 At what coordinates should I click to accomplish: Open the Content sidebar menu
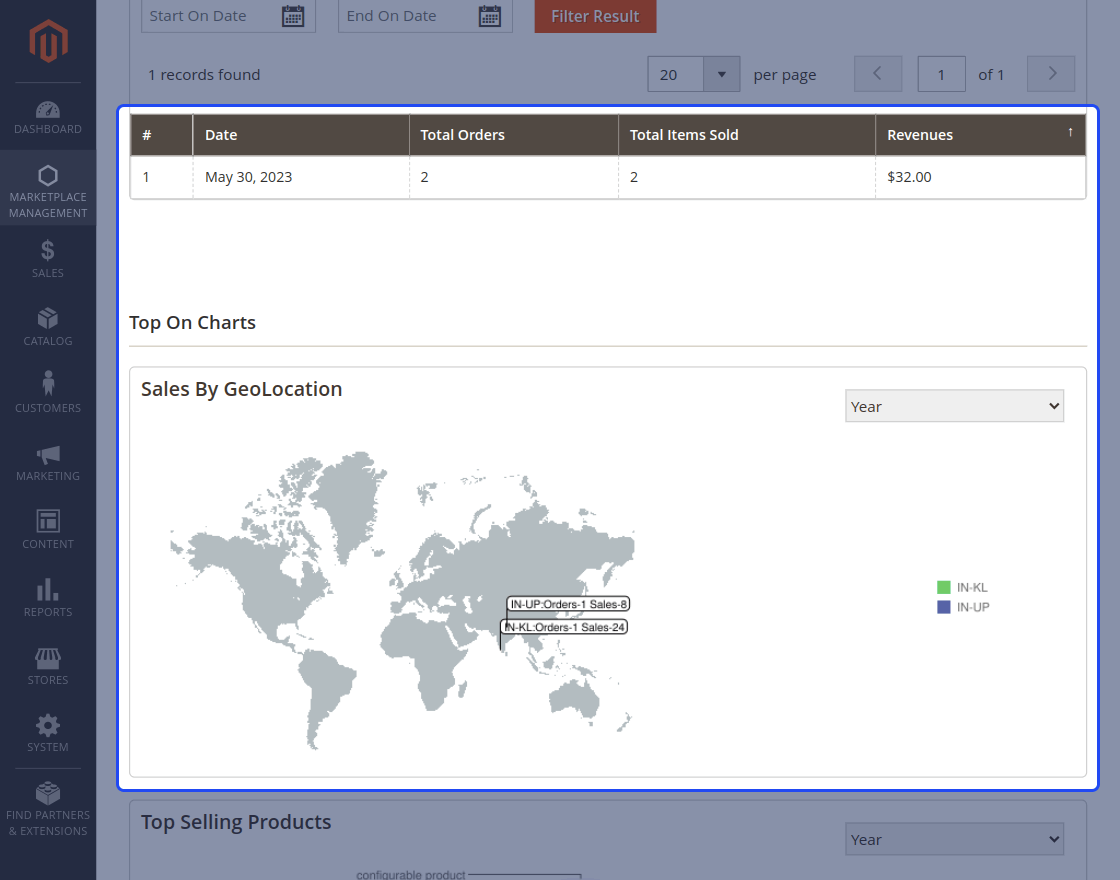48,529
